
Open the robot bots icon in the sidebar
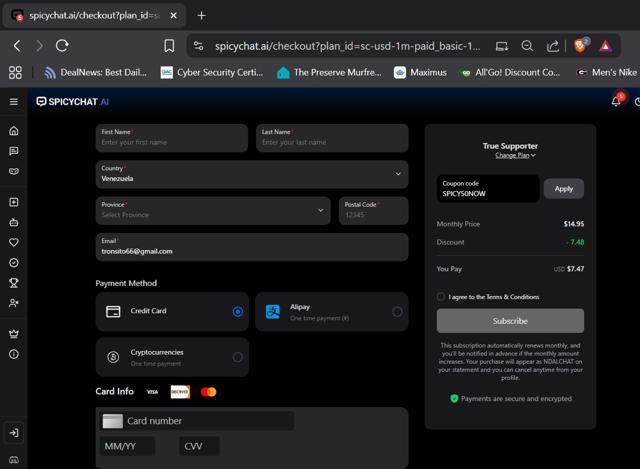click(14, 222)
